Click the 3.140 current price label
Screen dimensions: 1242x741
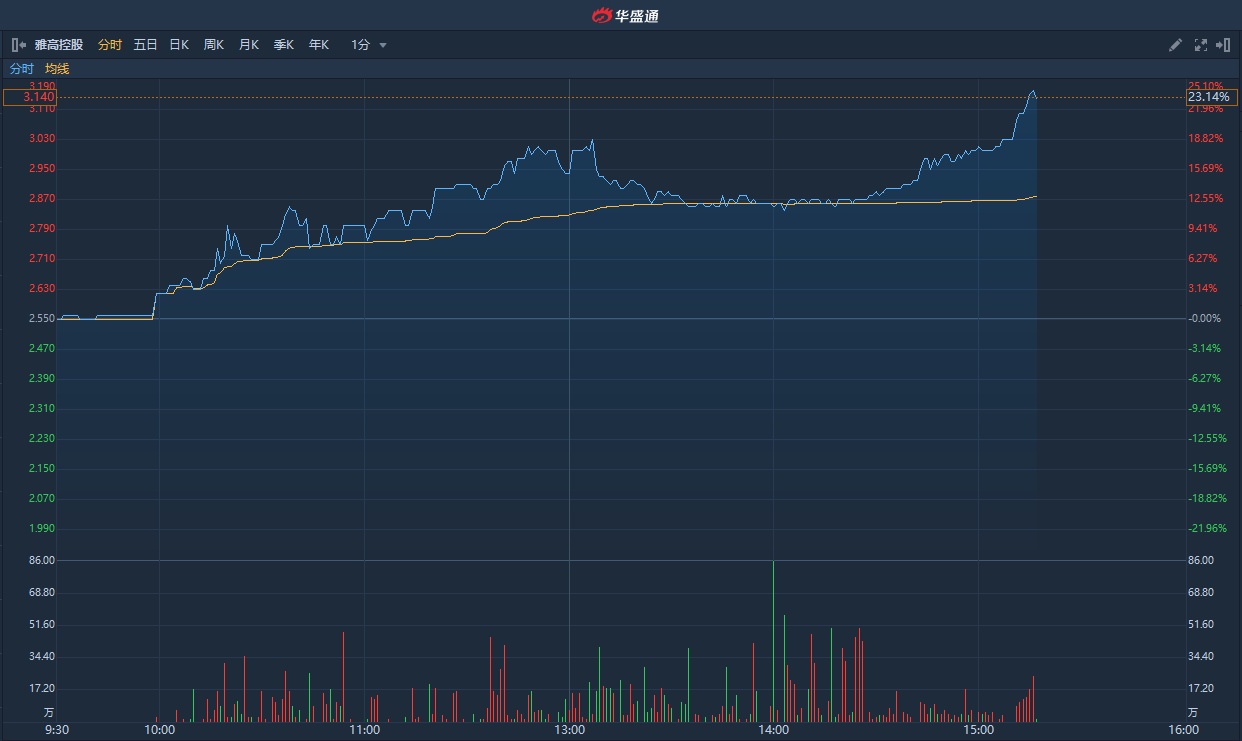tap(29, 97)
